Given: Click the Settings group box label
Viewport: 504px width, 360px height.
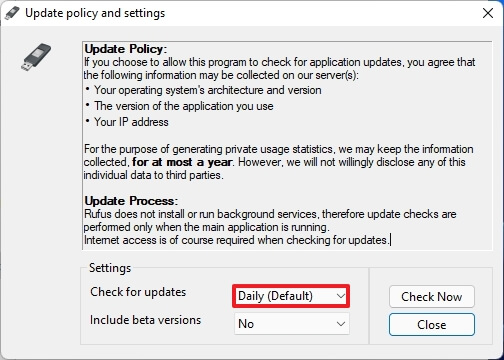Looking at the screenshot, I should tap(110, 268).
